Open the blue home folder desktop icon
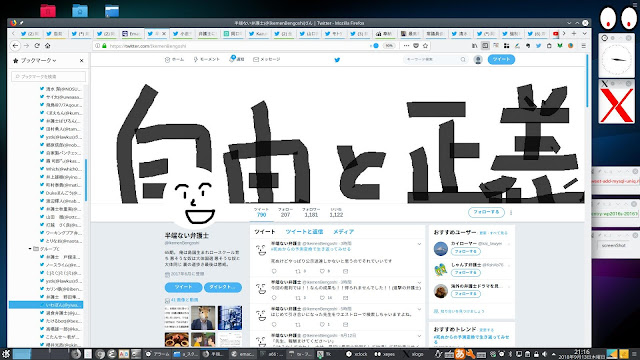This screenshot has width=640, height=360. [x=80, y=11]
